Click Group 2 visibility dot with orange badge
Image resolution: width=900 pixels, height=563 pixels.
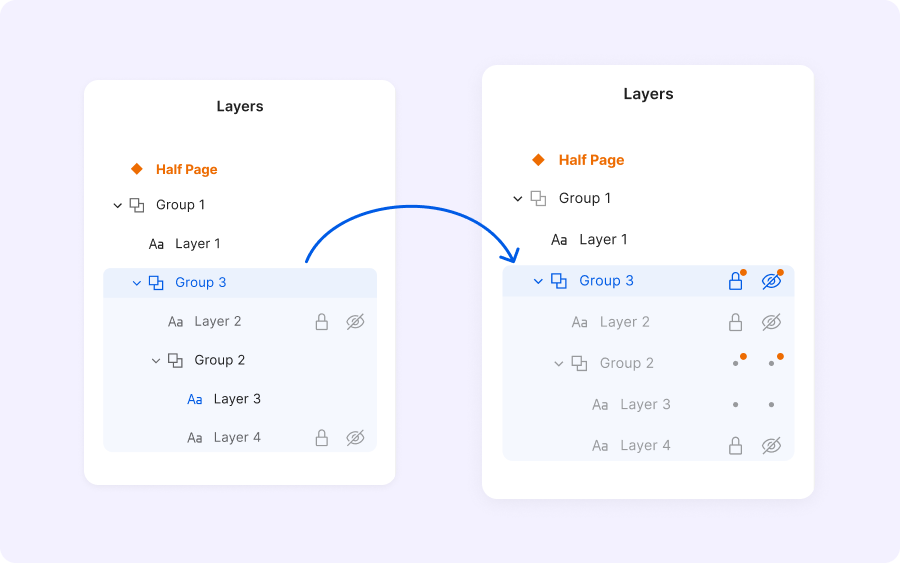click(x=772, y=363)
